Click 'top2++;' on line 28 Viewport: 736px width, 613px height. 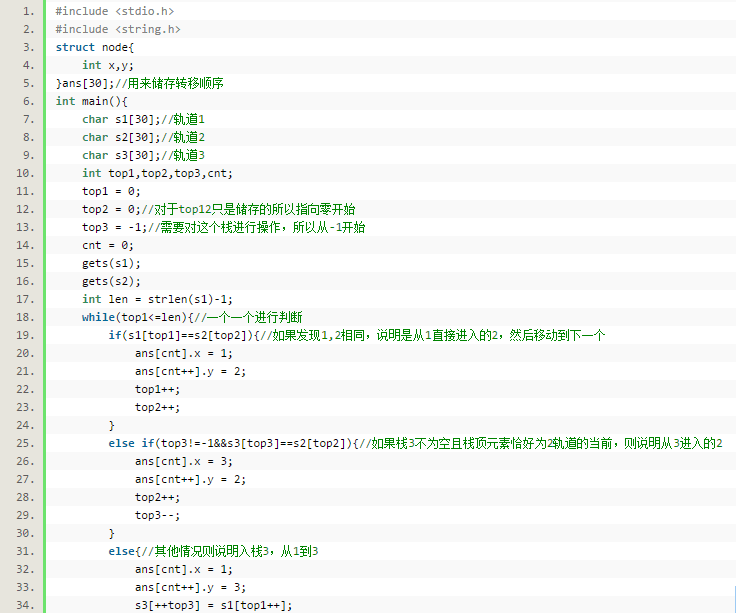[x=157, y=497]
